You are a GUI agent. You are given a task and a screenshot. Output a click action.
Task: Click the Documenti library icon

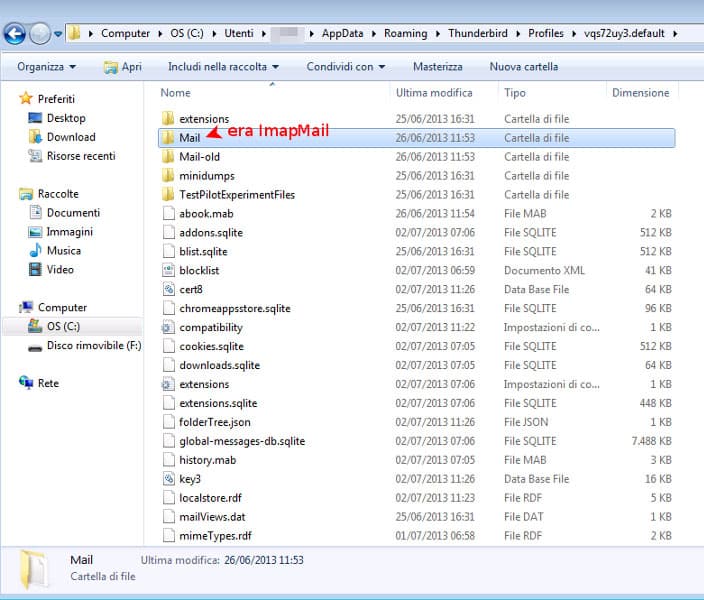[x=35, y=212]
